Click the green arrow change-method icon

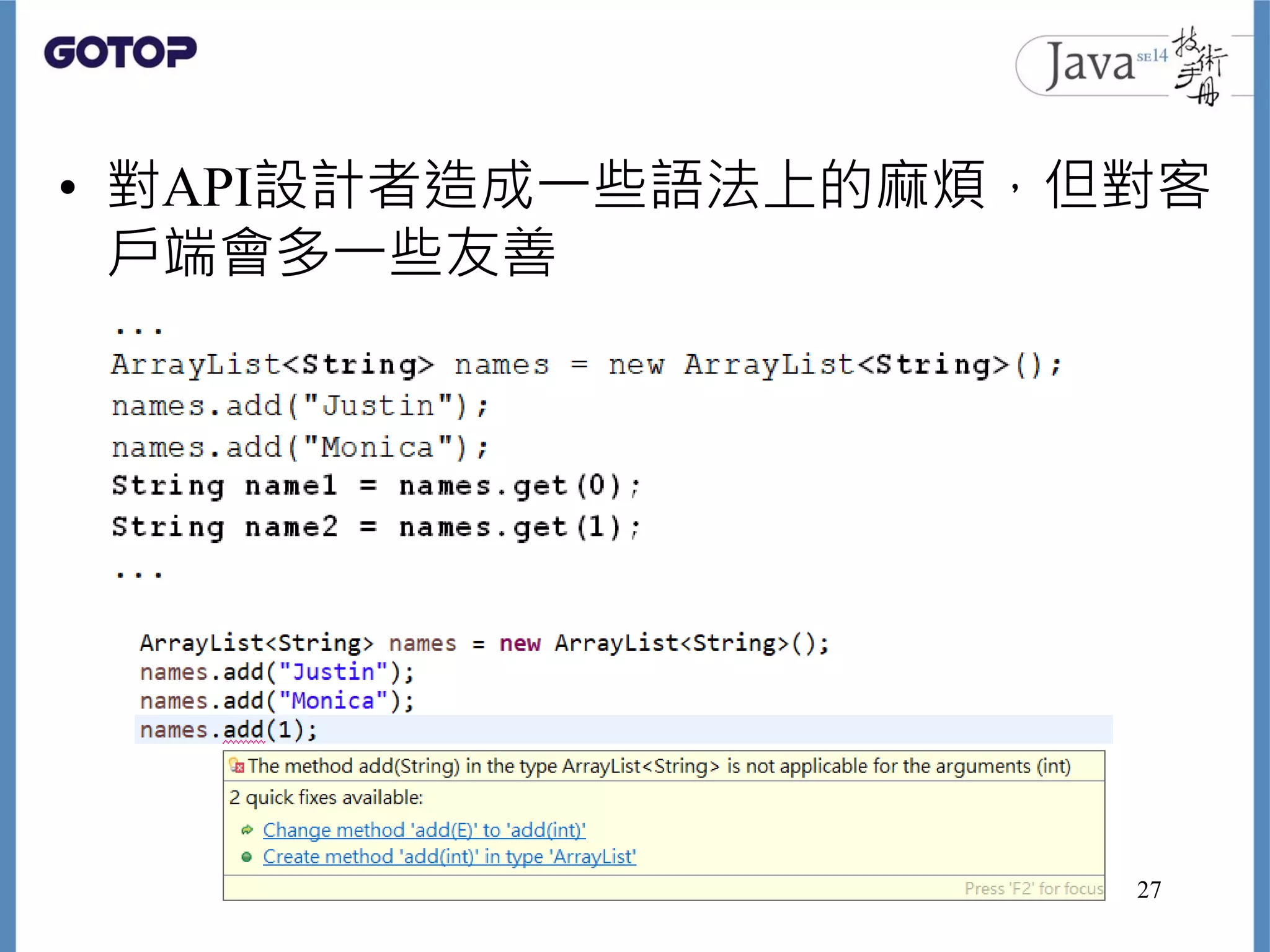[247, 830]
